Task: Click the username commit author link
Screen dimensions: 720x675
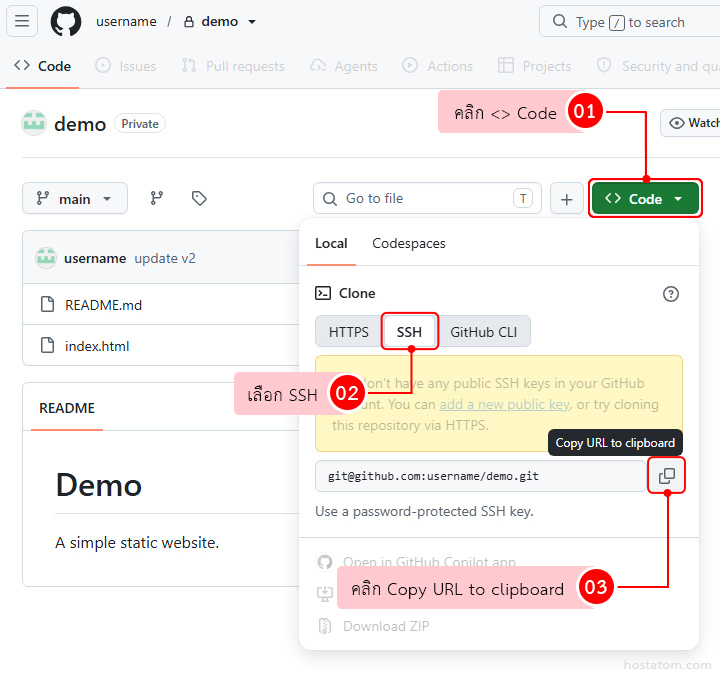Action: [95, 259]
